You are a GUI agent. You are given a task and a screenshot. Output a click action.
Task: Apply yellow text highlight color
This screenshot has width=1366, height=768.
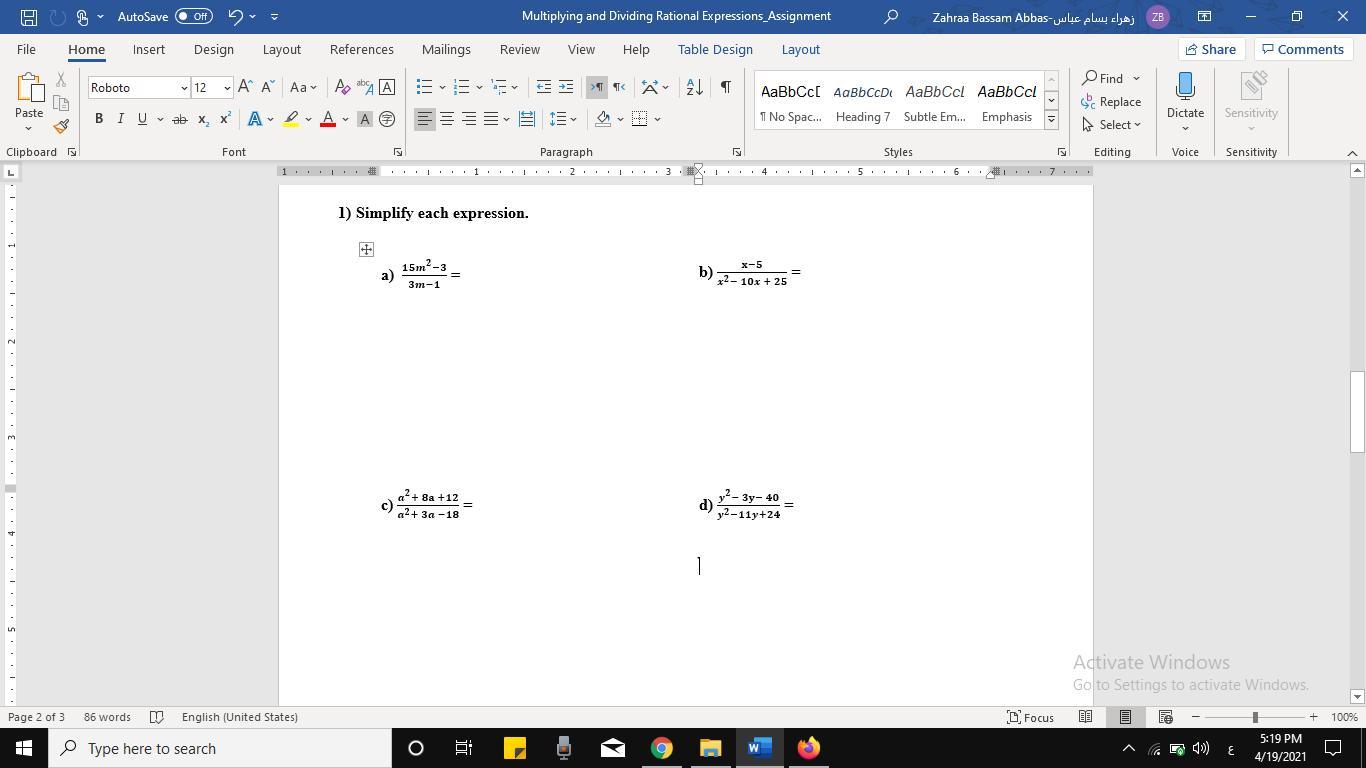[x=291, y=119]
